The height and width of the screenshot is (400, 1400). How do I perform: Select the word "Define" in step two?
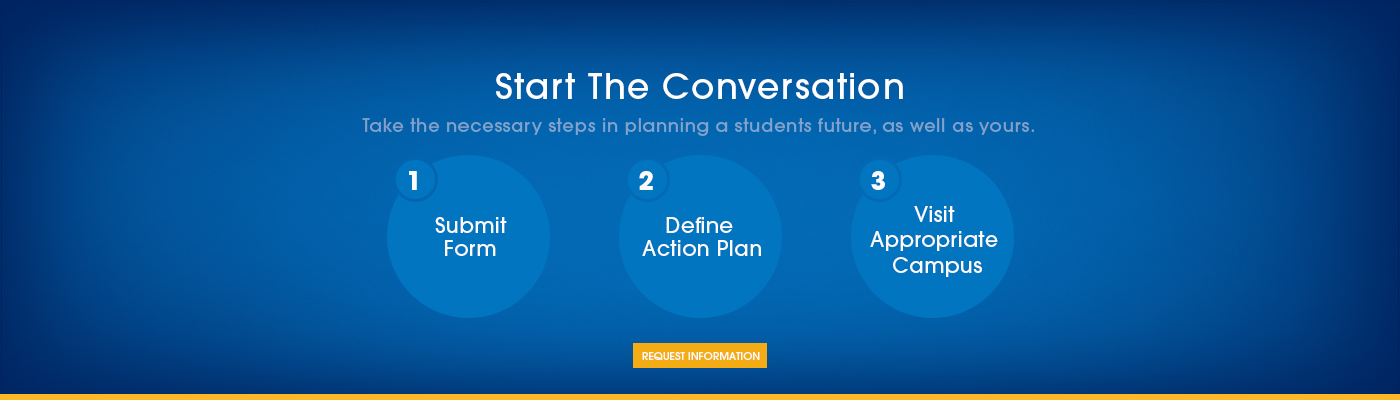click(x=699, y=226)
